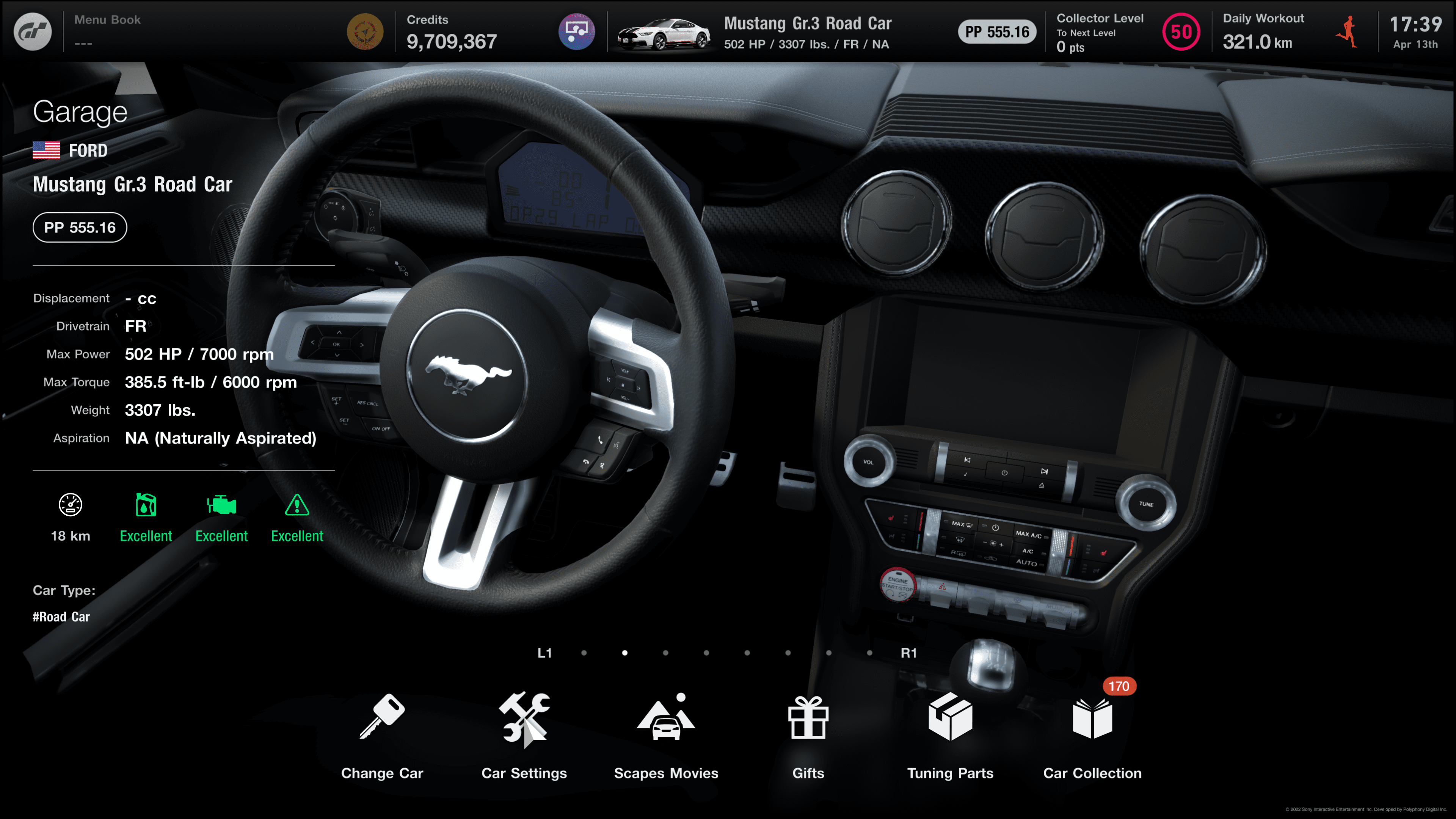
Task: Click the #Road Car tag
Action: (x=61, y=617)
